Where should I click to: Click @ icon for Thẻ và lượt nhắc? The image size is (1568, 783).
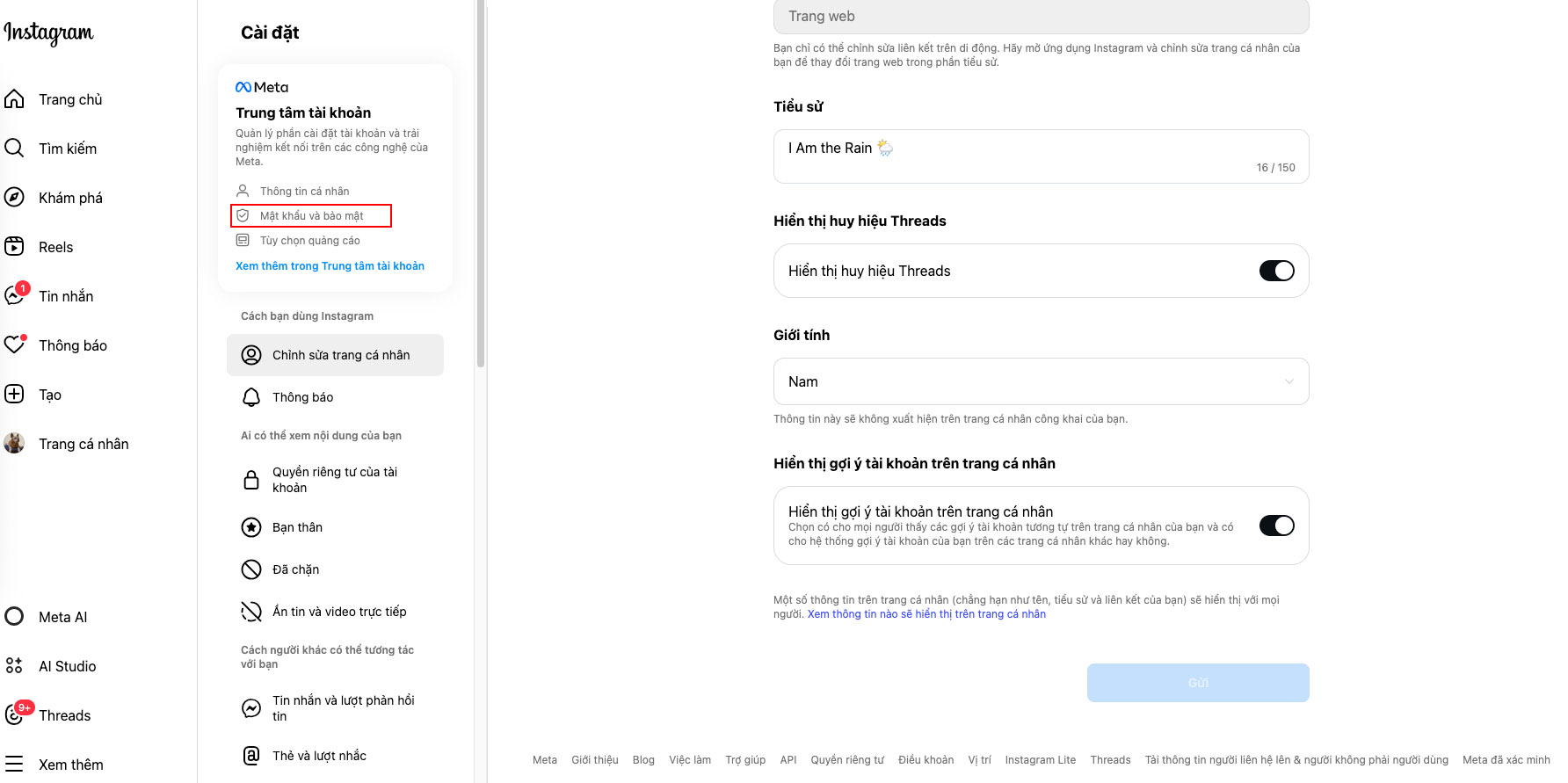point(251,756)
